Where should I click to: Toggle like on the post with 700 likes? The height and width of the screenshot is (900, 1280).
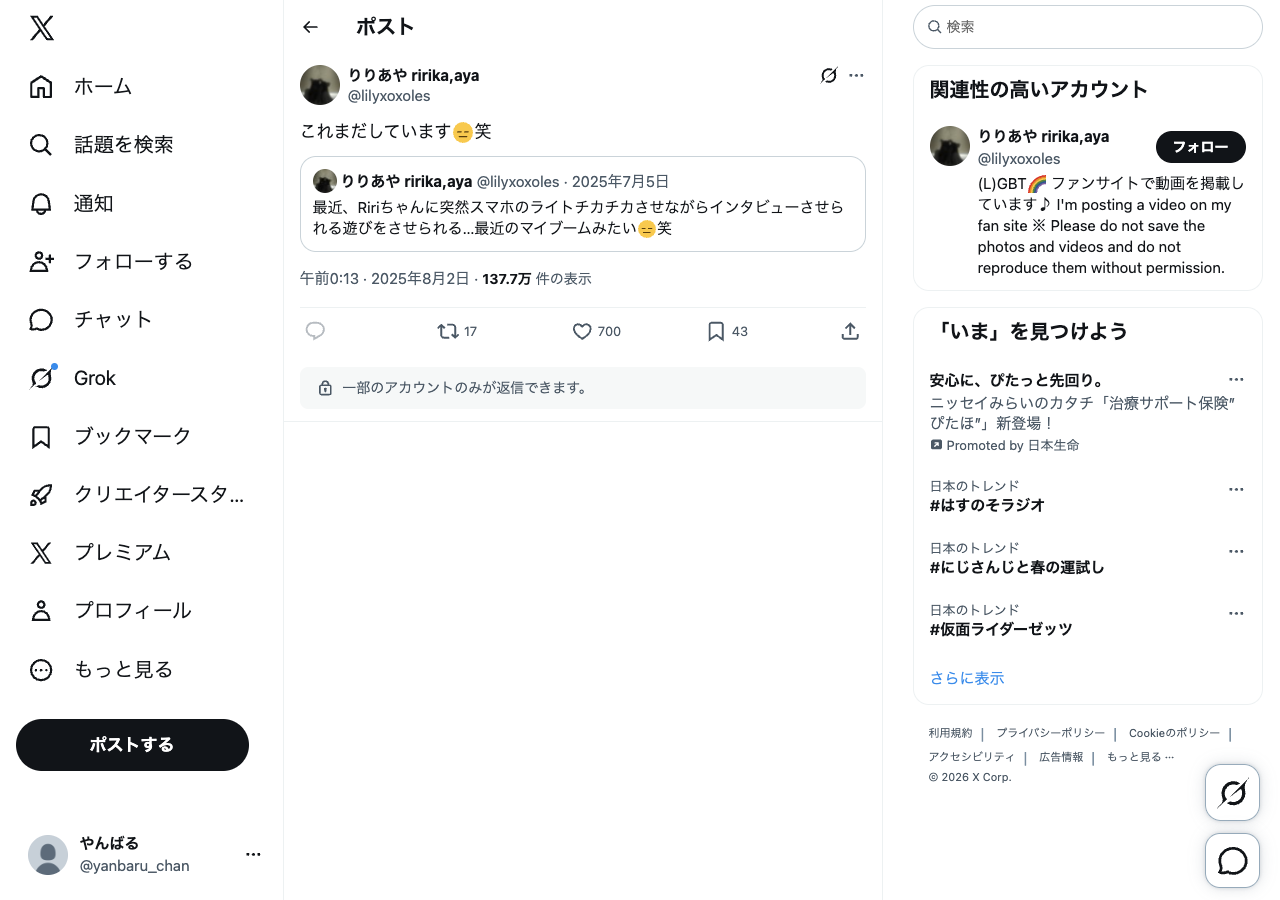tap(583, 331)
